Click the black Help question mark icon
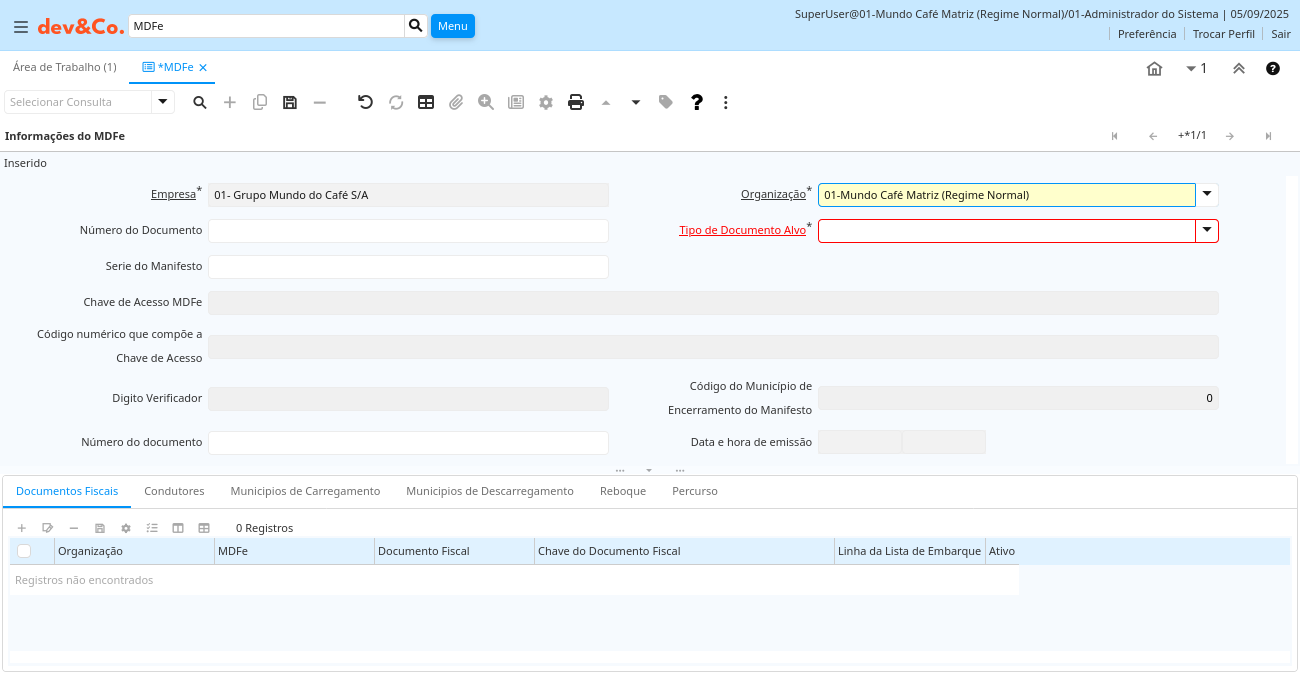 (x=697, y=102)
